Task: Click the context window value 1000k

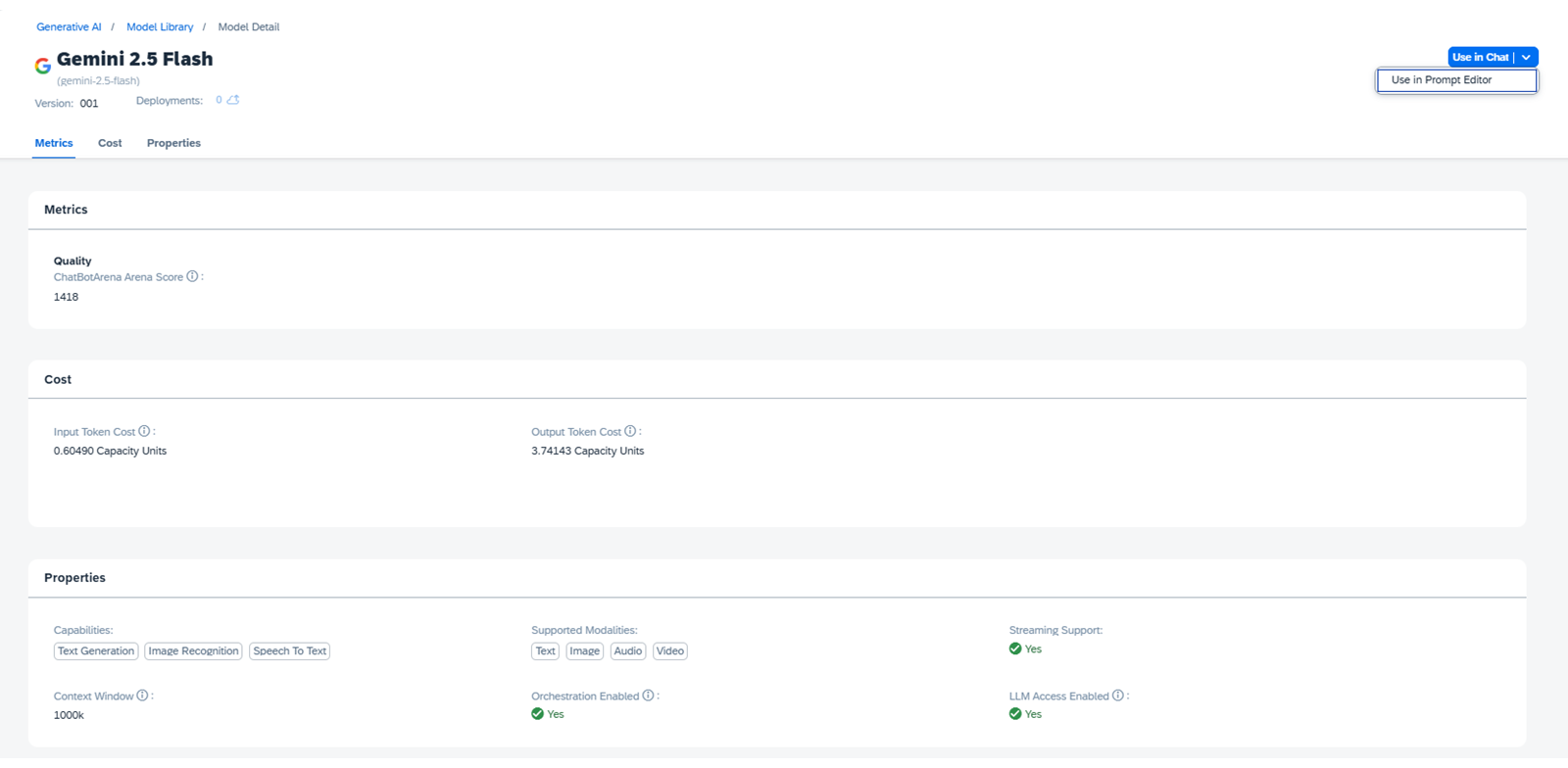Action: [x=69, y=715]
